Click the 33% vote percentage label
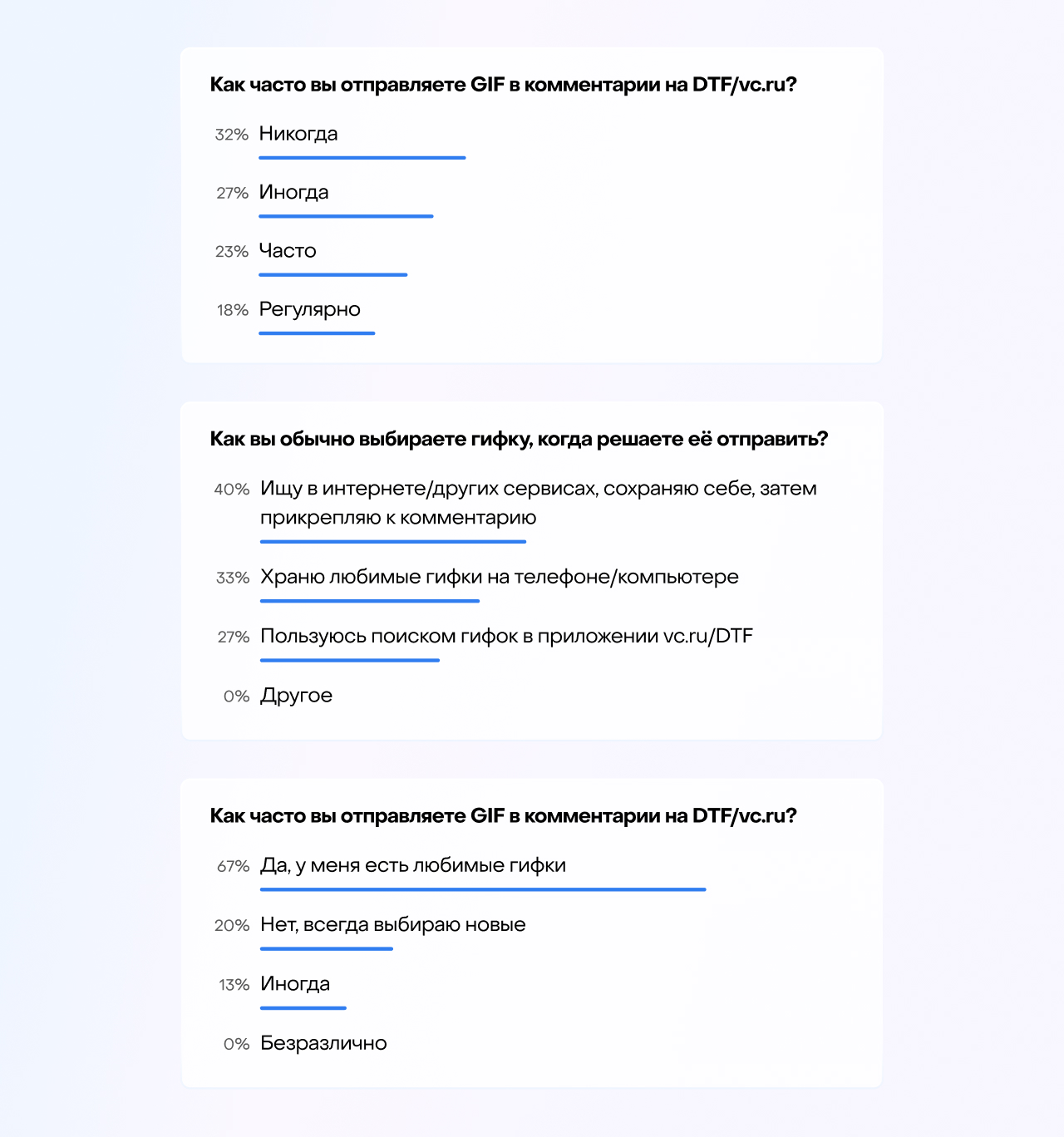The image size is (1064, 1137). point(233,578)
